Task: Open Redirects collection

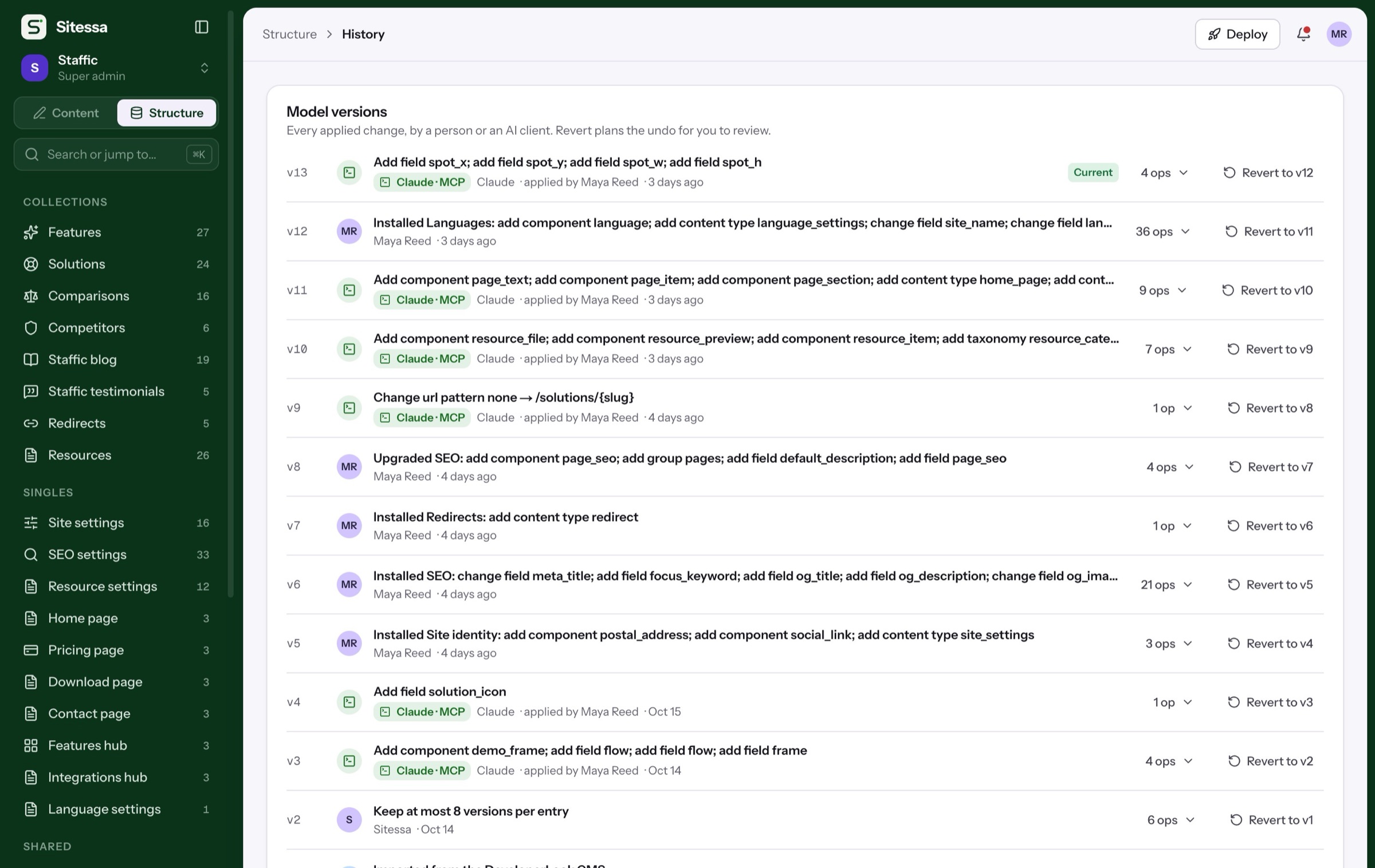Action: (116, 423)
